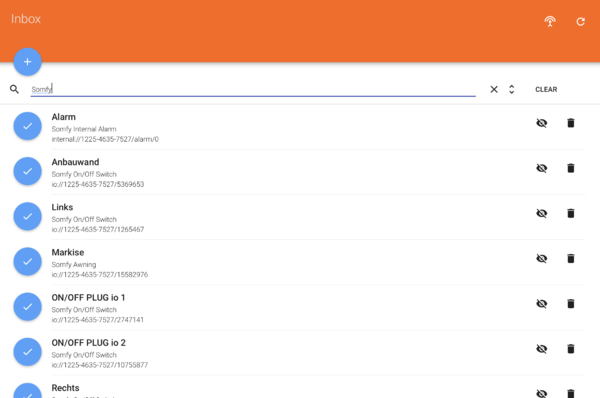
Task: Select the Rechts entry title
Action: coord(65,388)
